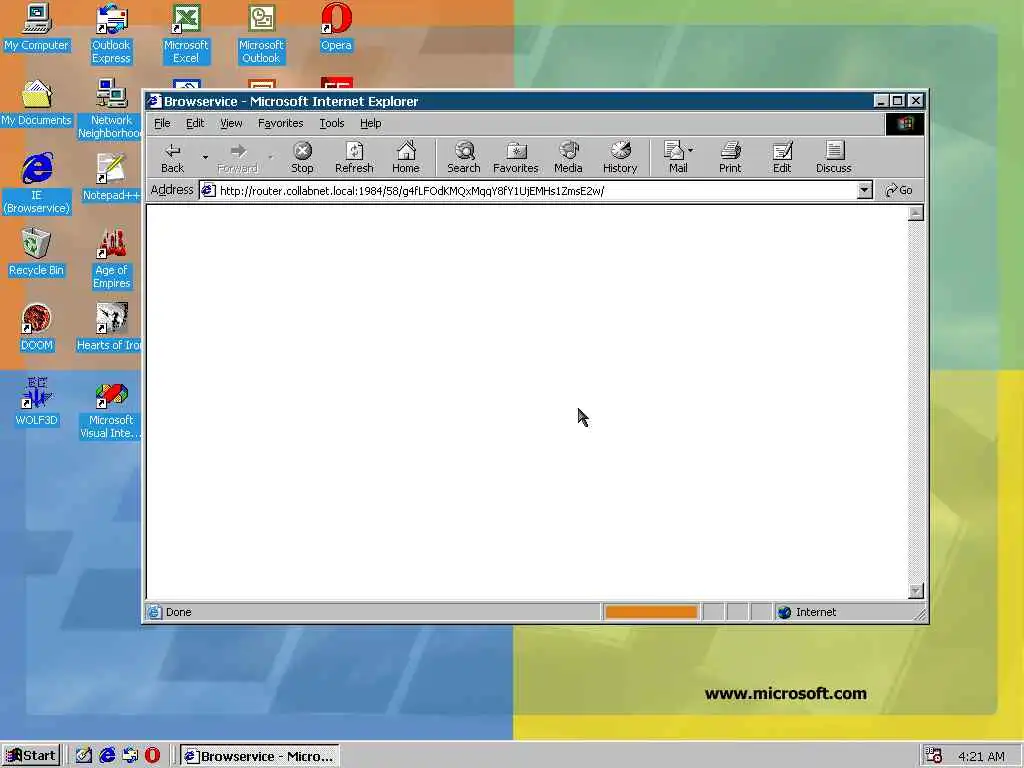Screen dimensions: 1024x768
Task: Open the Favorites toolbar button
Action: 516,158
